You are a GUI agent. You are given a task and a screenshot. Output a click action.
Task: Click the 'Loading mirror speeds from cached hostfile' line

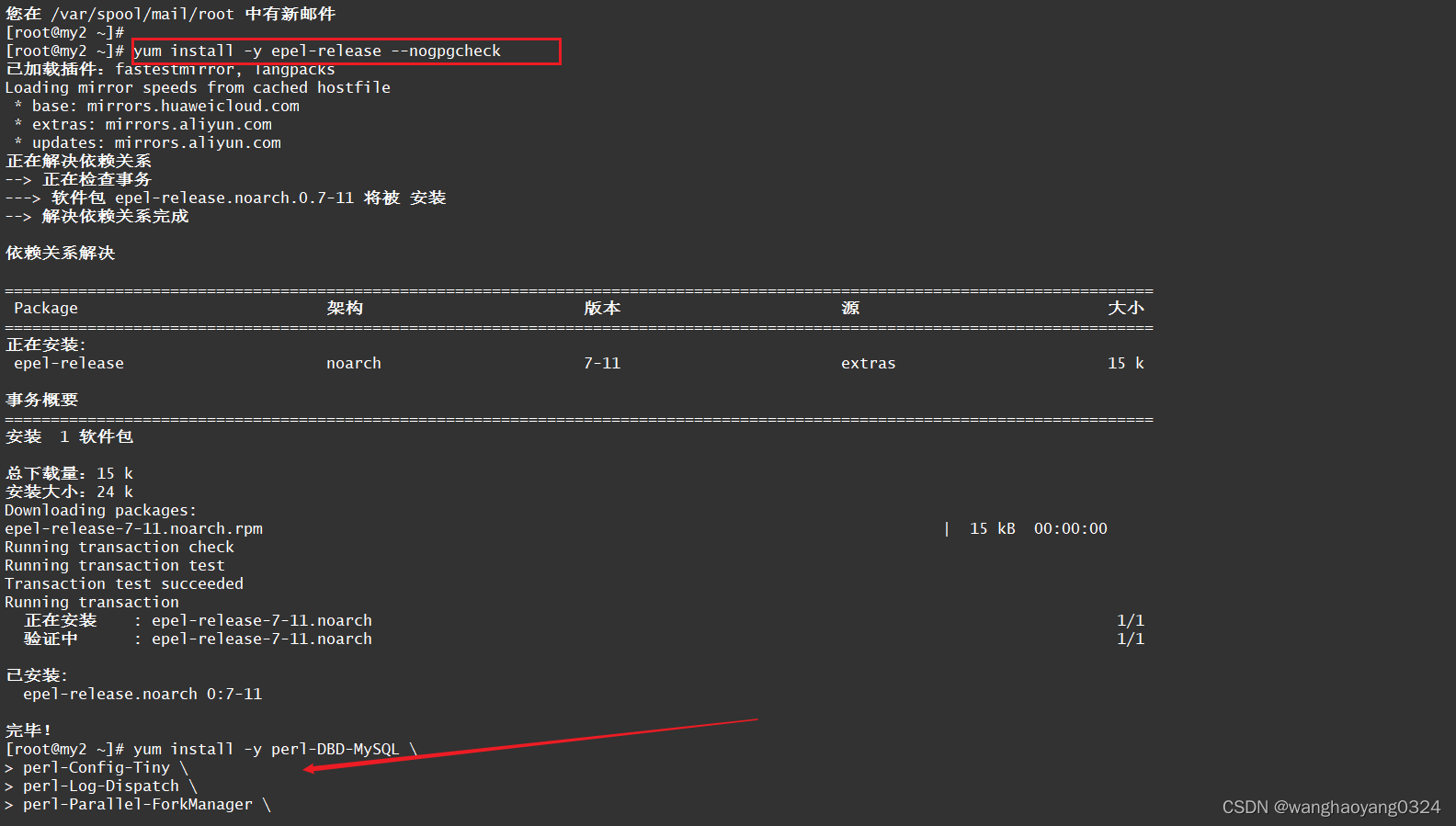(198, 88)
